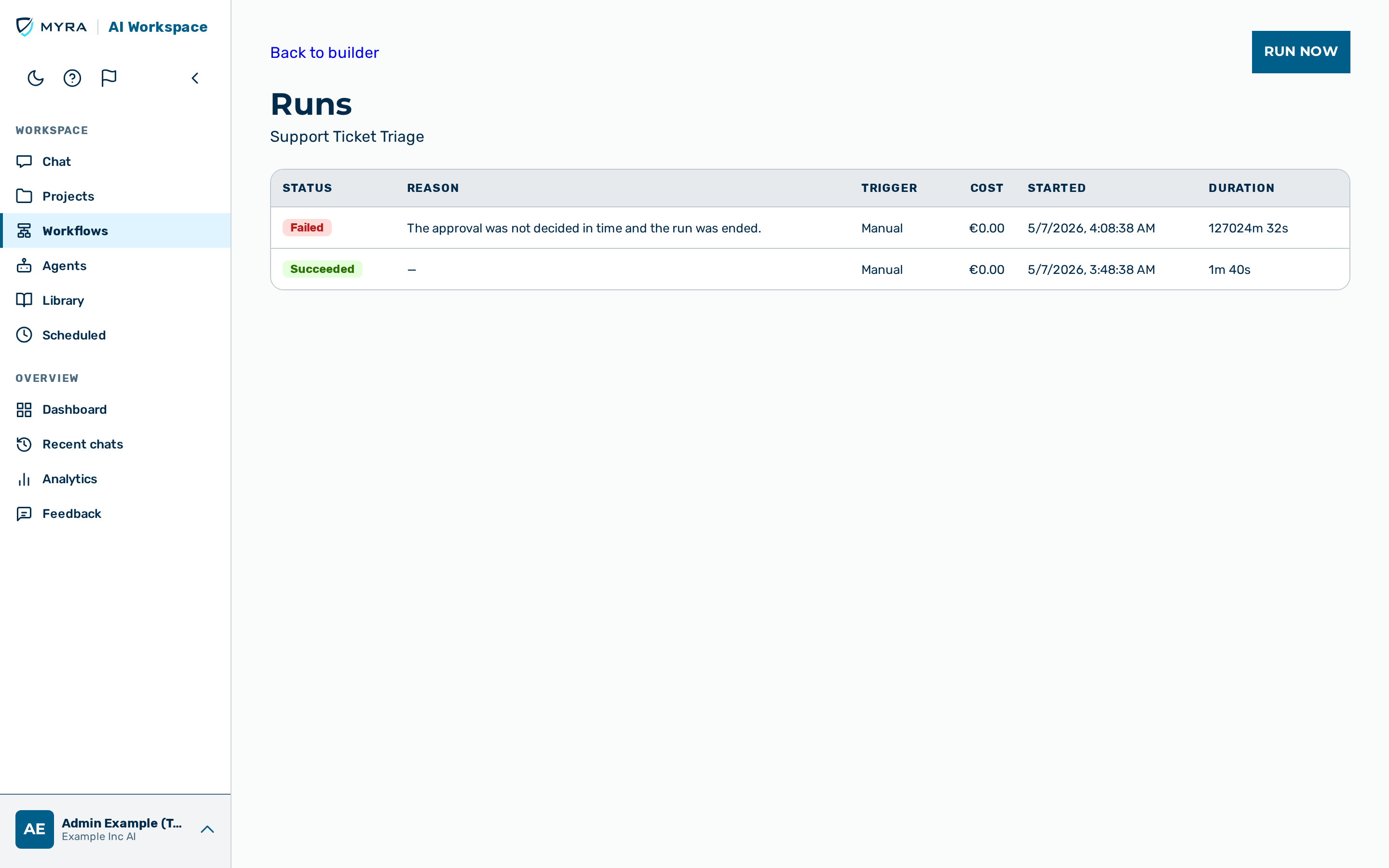Navigate to the Scheduled section
This screenshot has height=868, width=1389.
point(115,335)
